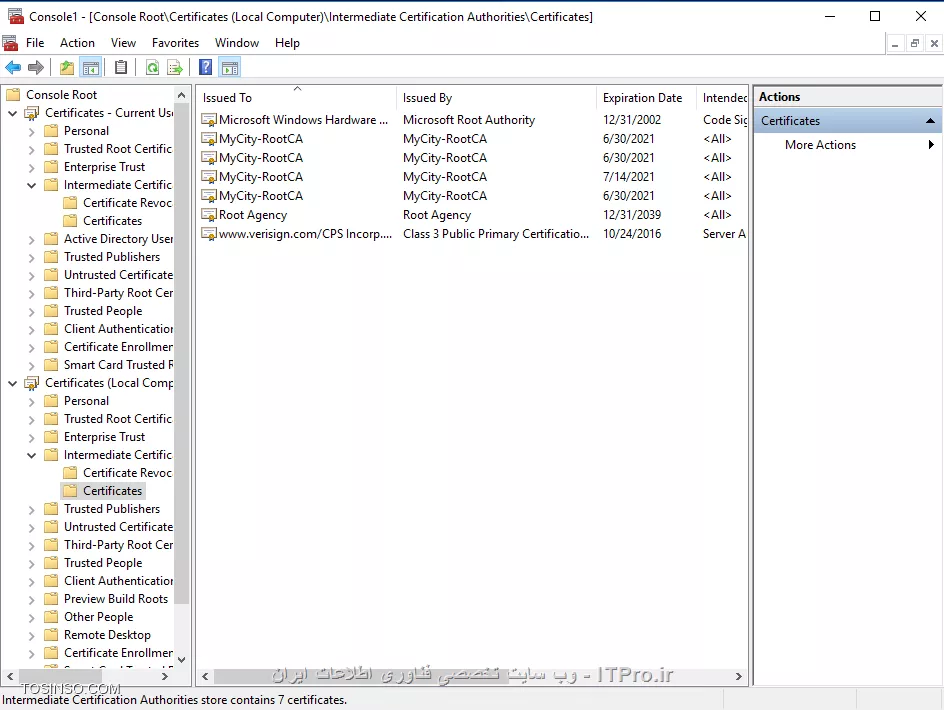Viewport: 944px width, 710px height.
Task: Toggle Show/Hide Action Pane toolbar icon
Action: click(230, 67)
